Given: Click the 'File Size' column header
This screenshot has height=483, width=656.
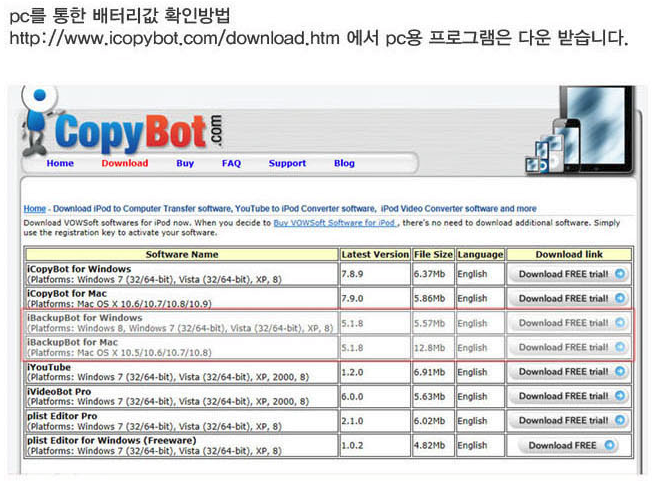Looking at the screenshot, I should point(433,254).
